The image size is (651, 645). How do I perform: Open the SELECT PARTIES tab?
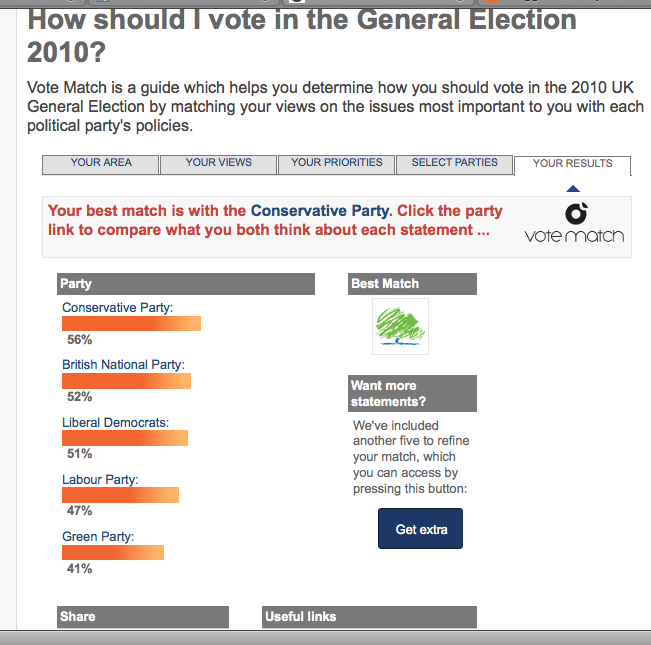coord(454,163)
